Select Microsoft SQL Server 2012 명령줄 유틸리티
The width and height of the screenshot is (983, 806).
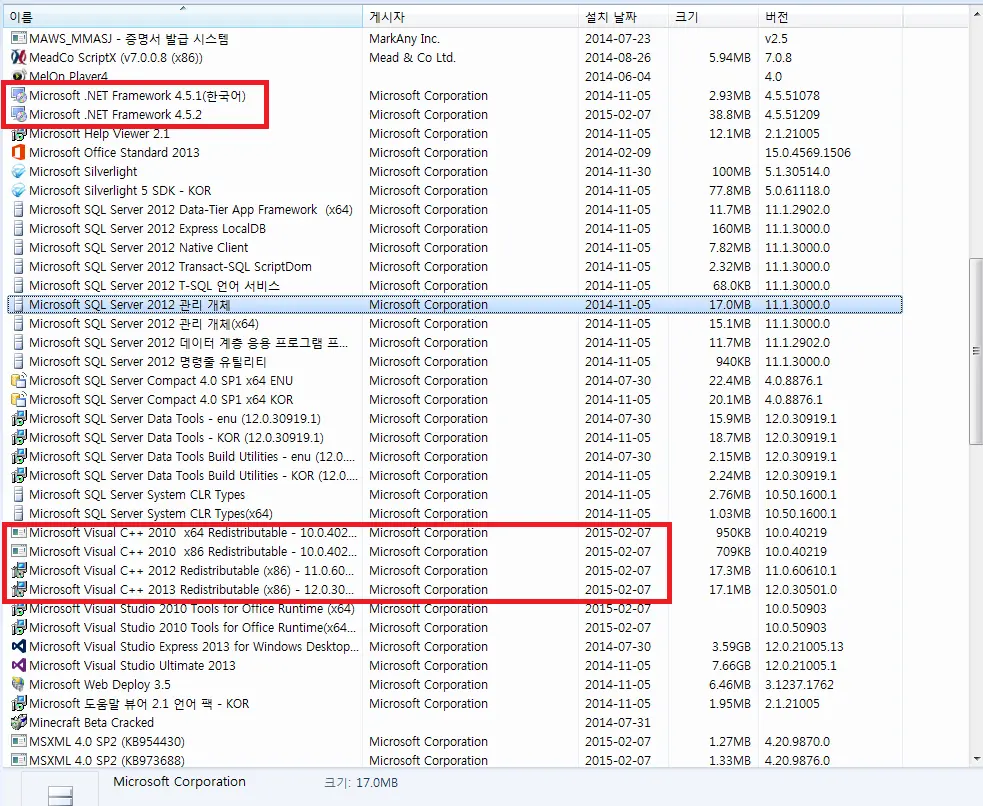point(455,362)
